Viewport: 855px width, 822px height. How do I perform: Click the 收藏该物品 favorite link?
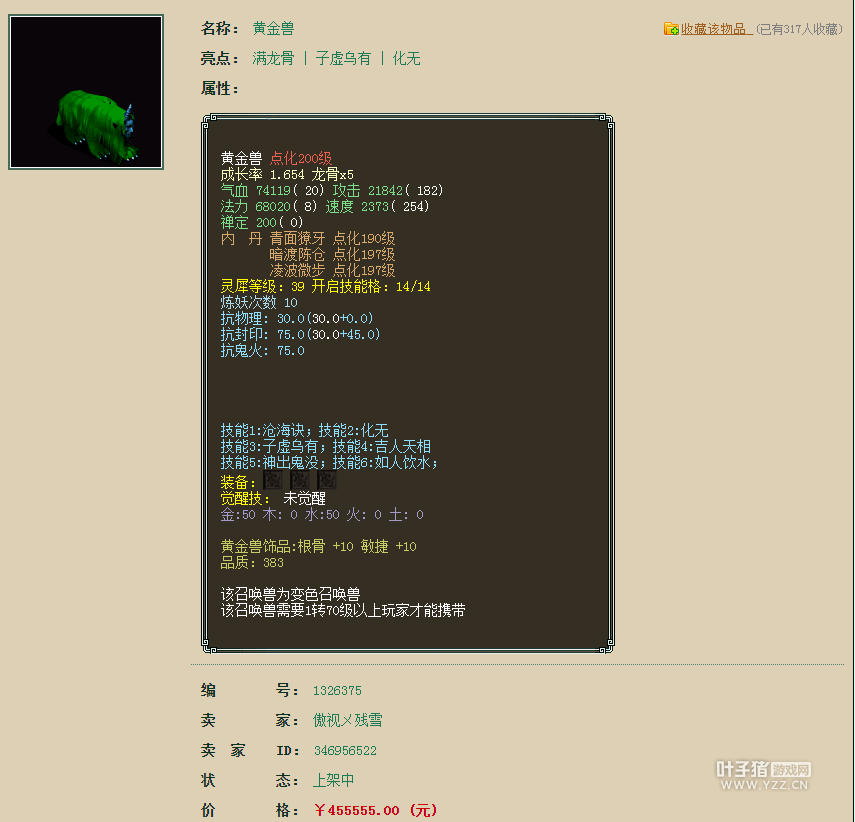pos(716,30)
